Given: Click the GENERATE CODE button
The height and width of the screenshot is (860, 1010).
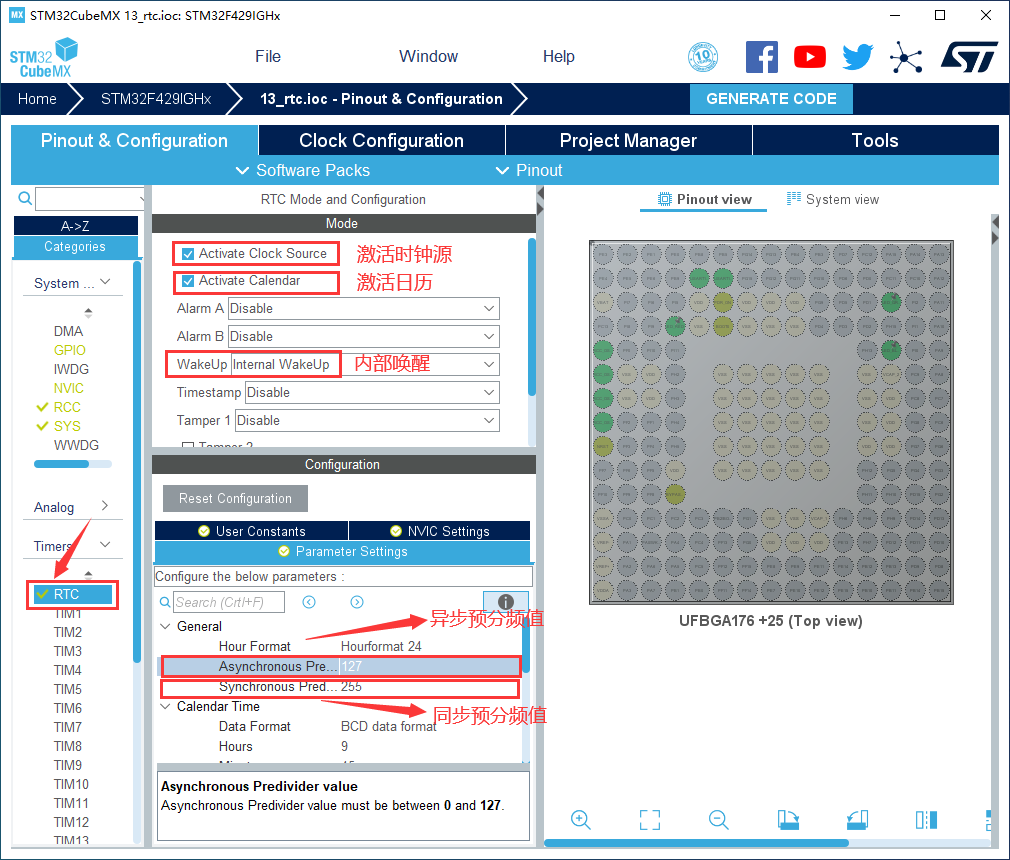Looking at the screenshot, I should (771, 99).
